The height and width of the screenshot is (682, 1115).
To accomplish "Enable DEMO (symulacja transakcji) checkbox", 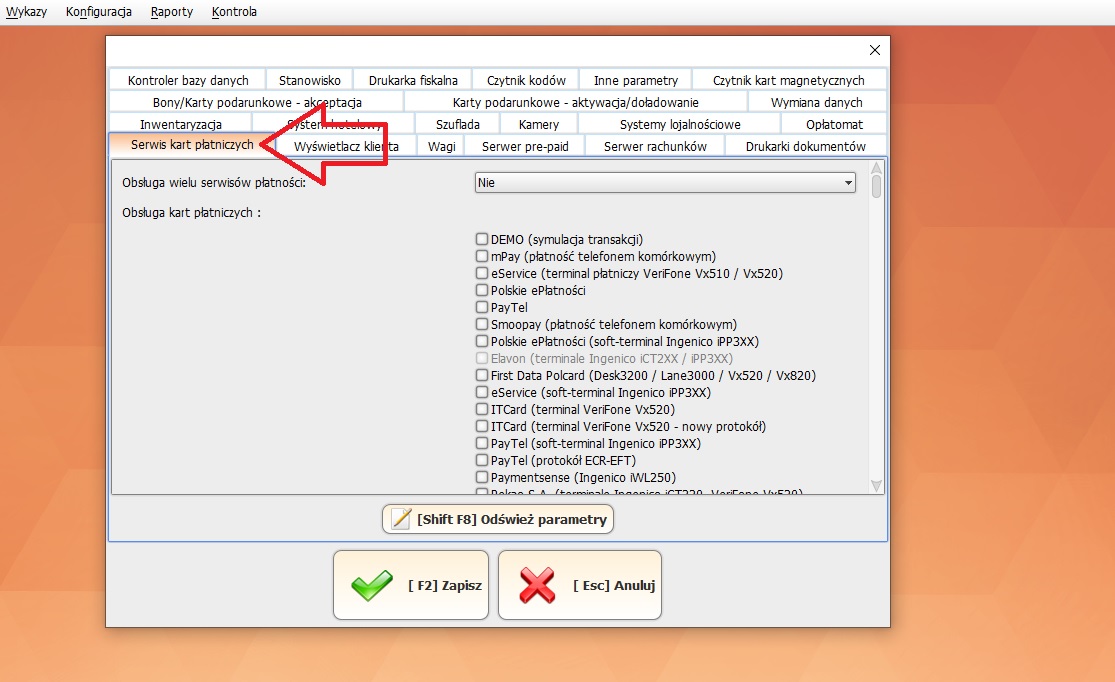I will (x=482, y=239).
